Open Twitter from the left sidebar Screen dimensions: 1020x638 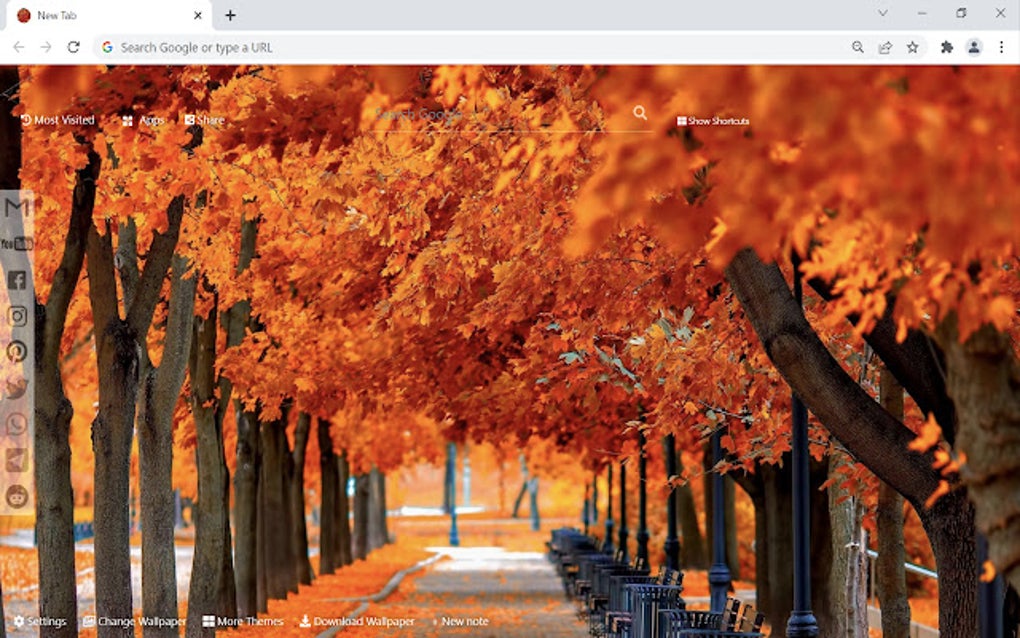[x=16, y=388]
